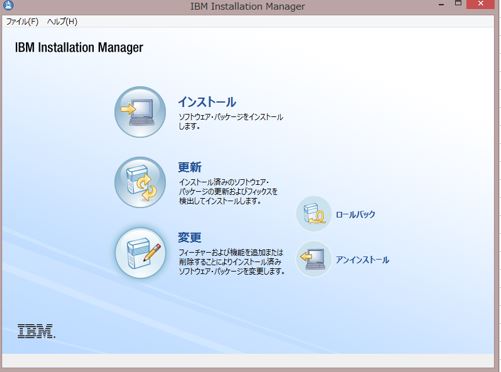Choose the ロールバック label
Viewport: 501px width, 372px height.
pyautogui.click(x=355, y=214)
